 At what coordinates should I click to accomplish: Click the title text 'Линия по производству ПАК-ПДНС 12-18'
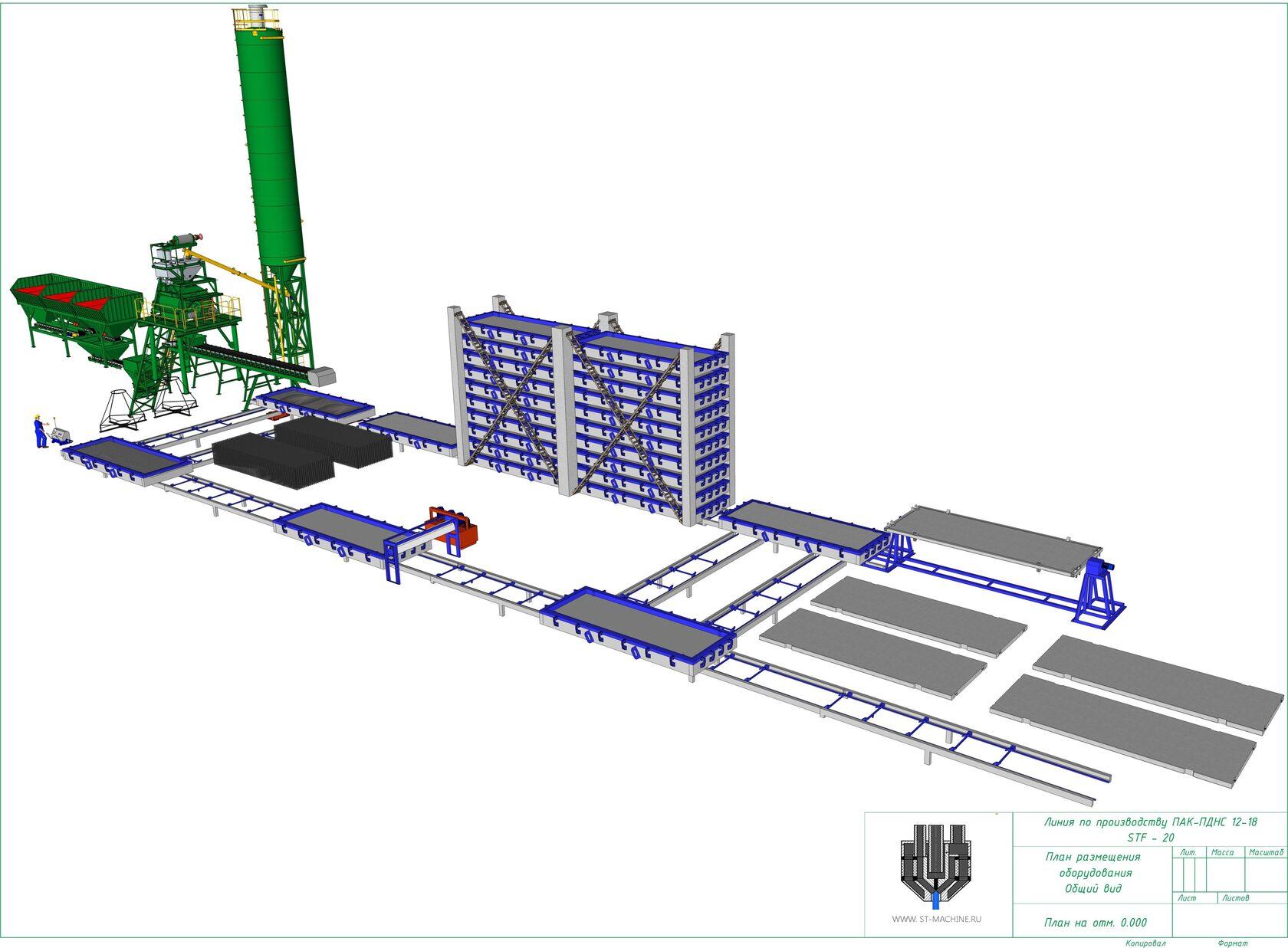click(1150, 822)
